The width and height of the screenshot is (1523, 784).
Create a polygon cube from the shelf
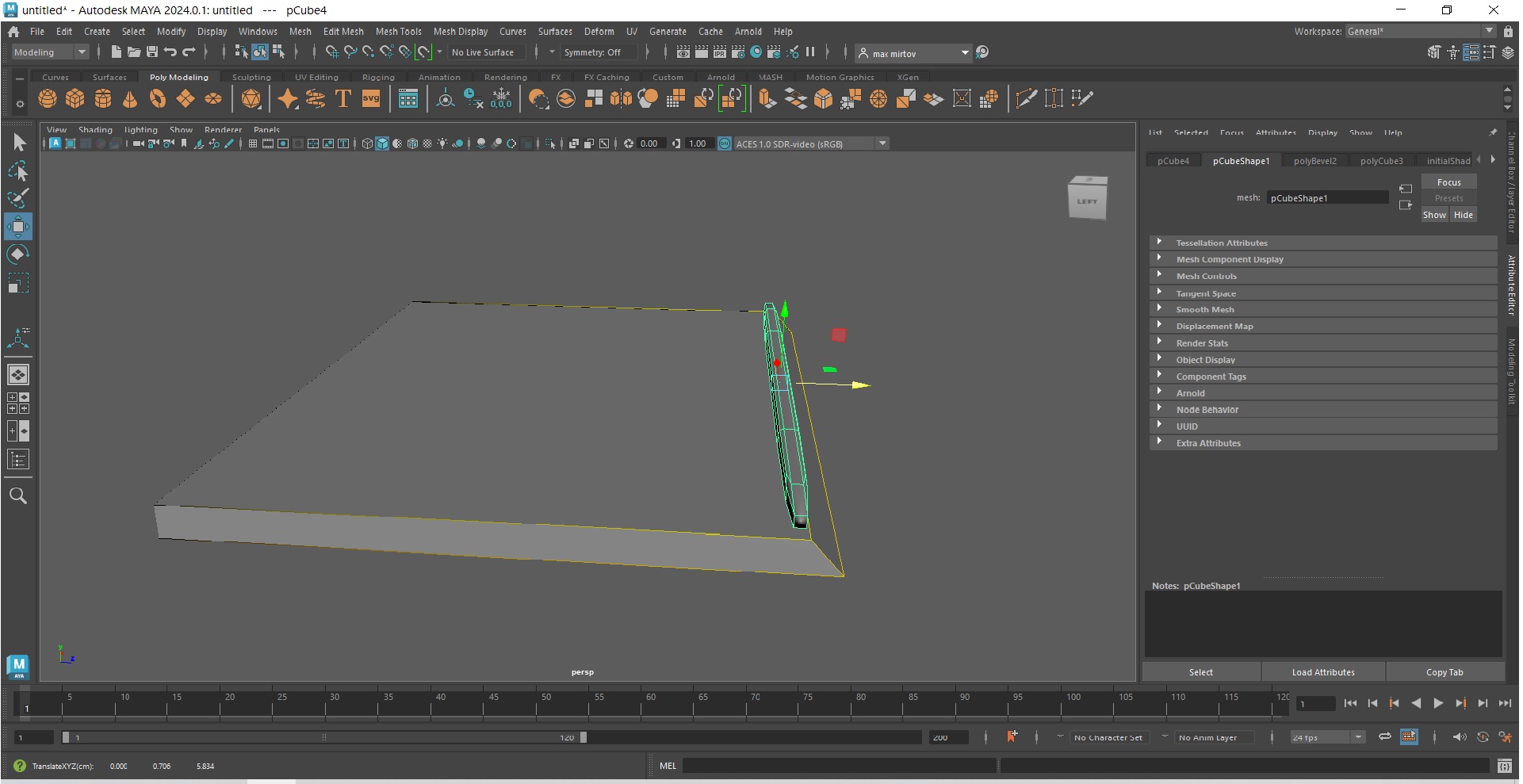[75, 99]
